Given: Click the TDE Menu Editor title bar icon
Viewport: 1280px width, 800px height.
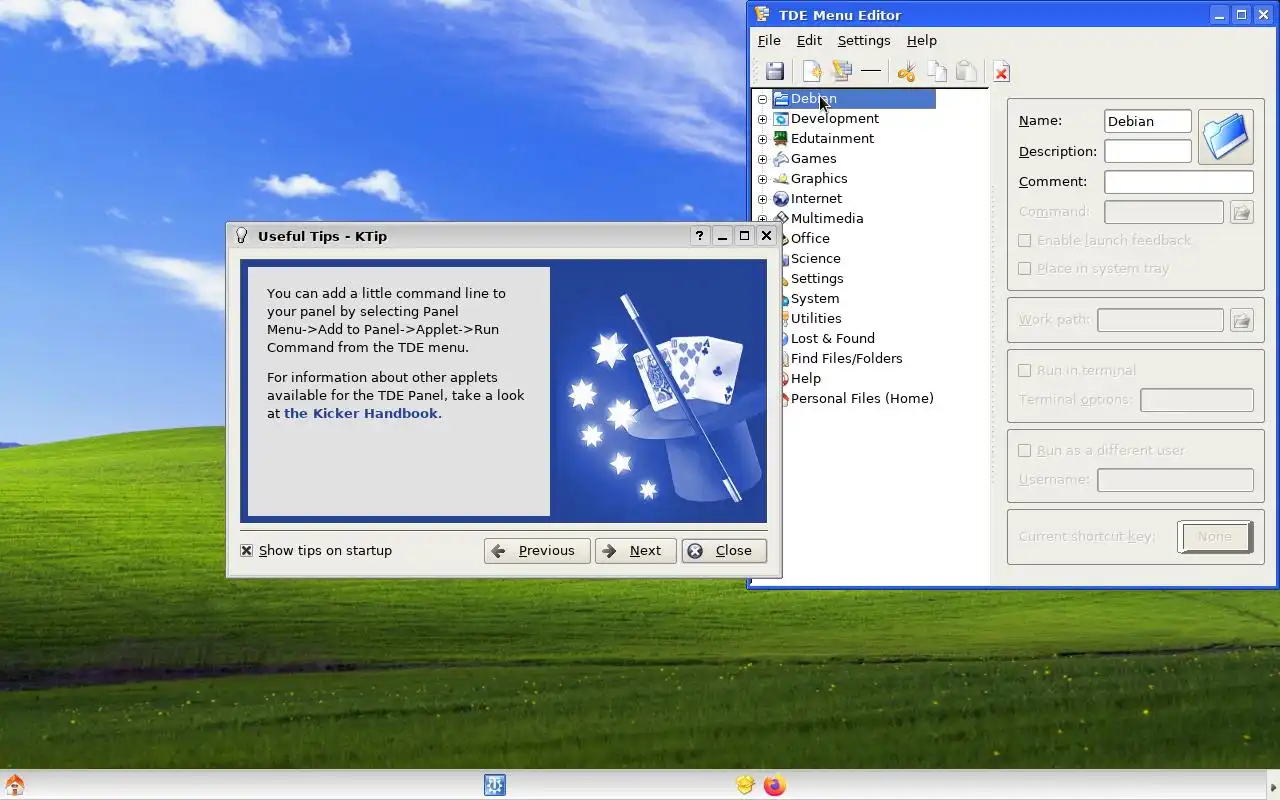Looking at the screenshot, I should tap(762, 14).
